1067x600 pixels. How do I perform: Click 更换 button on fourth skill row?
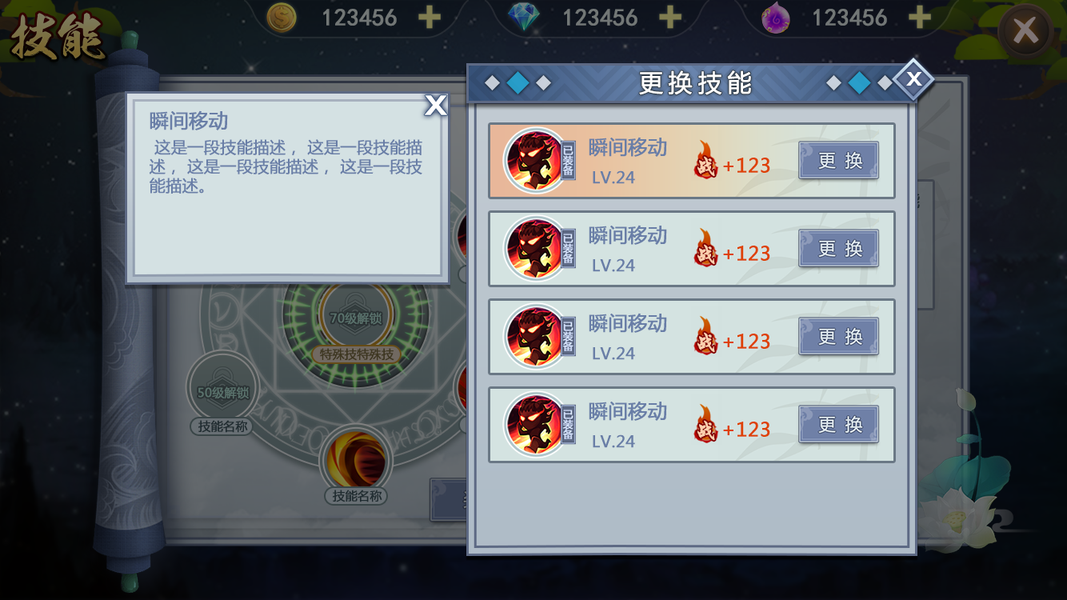[838, 424]
